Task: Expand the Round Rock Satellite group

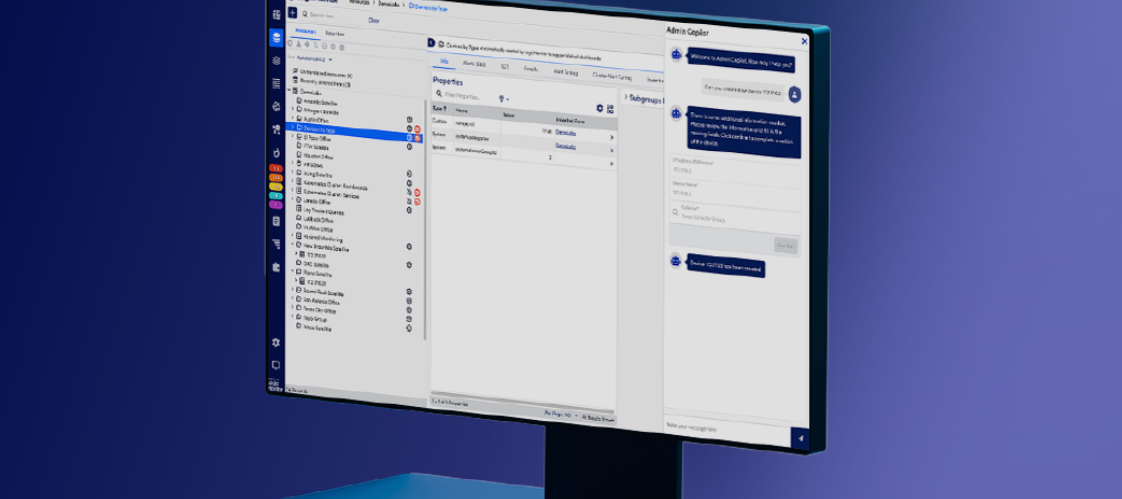Action: [x=292, y=290]
